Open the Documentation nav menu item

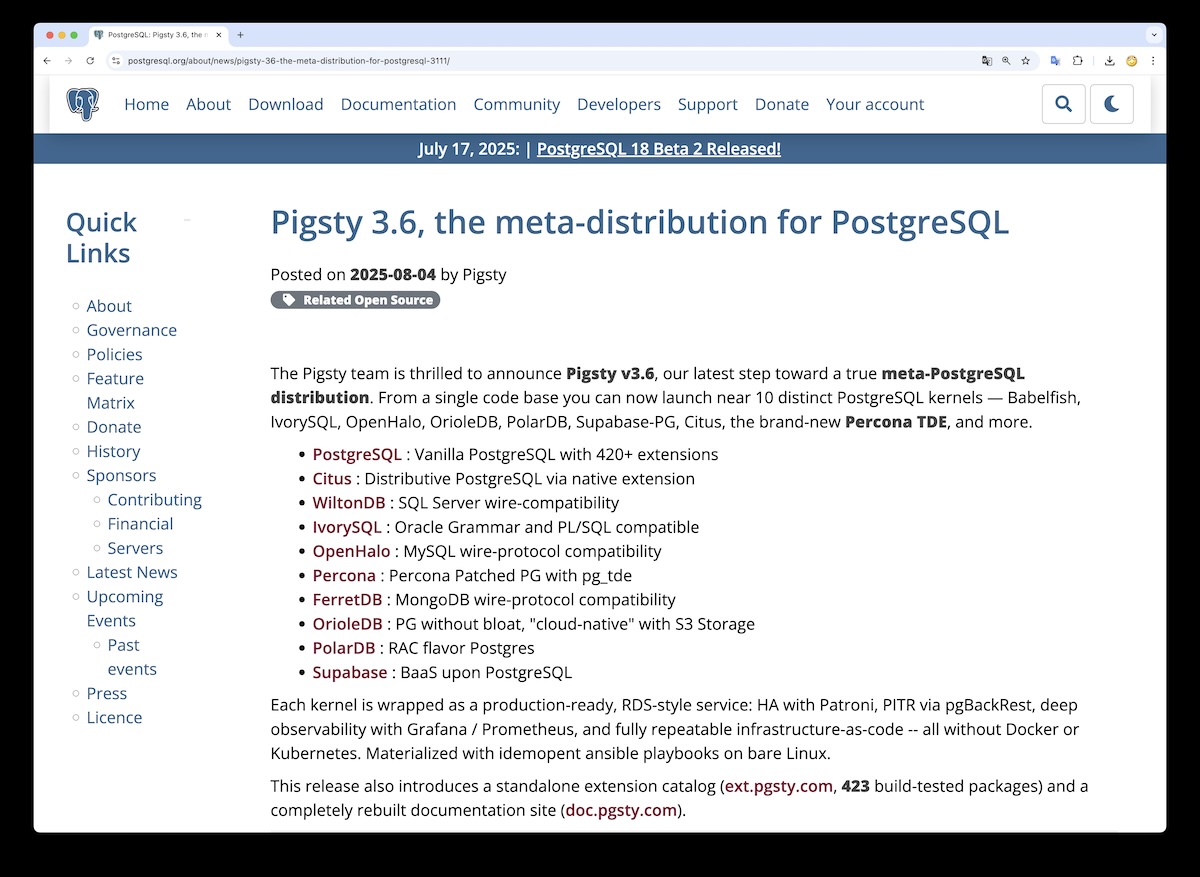tap(398, 104)
